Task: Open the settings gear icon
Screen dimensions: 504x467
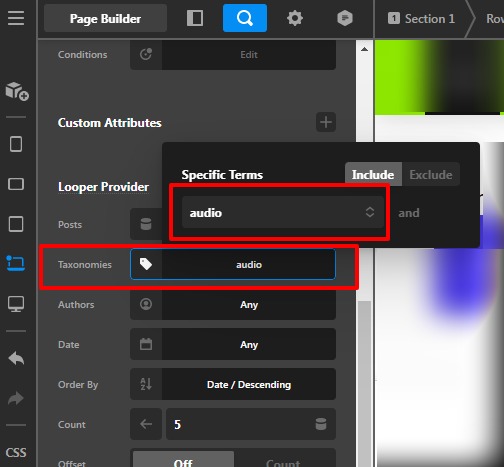Action: click(295, 18)
